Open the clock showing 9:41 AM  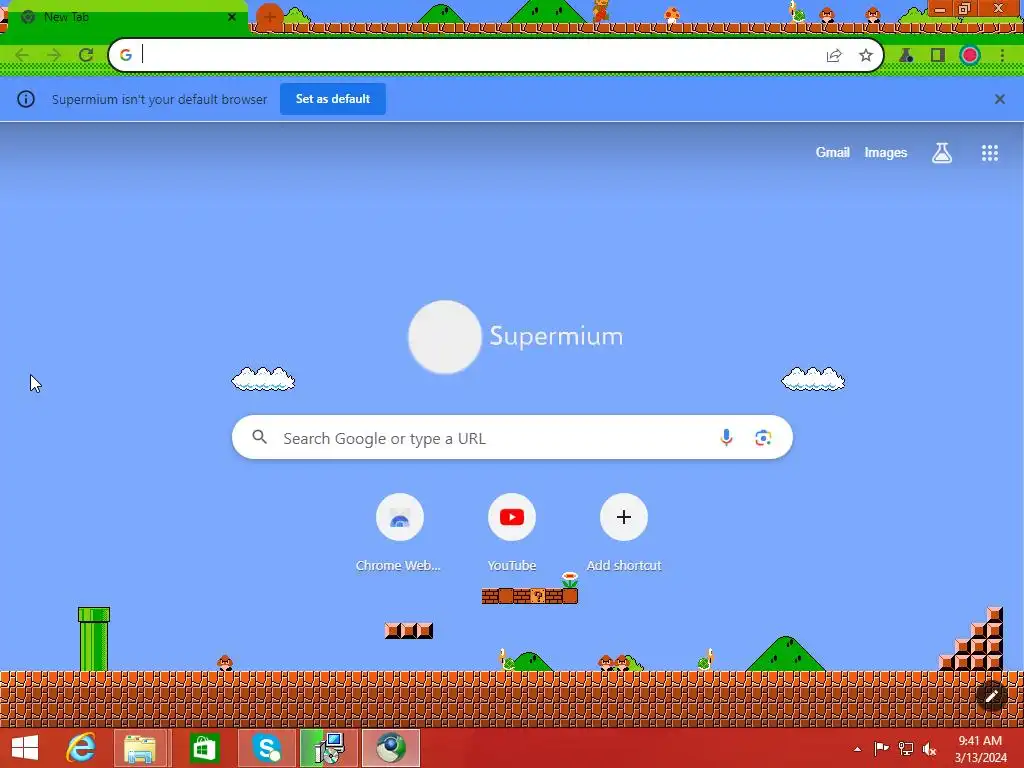980,748
